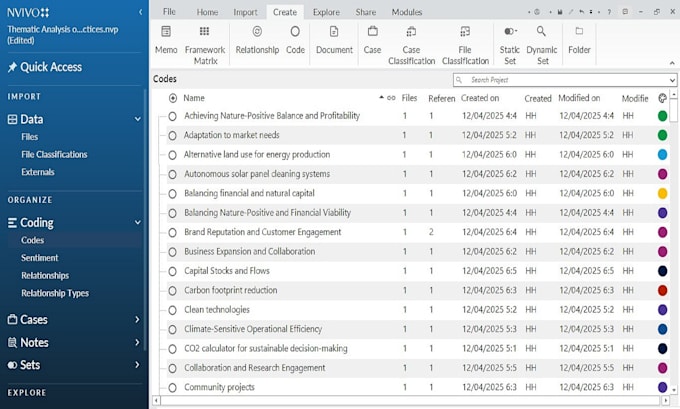Collapse the Coding section chevron
The height and width of the screenshot is (409, 680).
coord(137,222)
